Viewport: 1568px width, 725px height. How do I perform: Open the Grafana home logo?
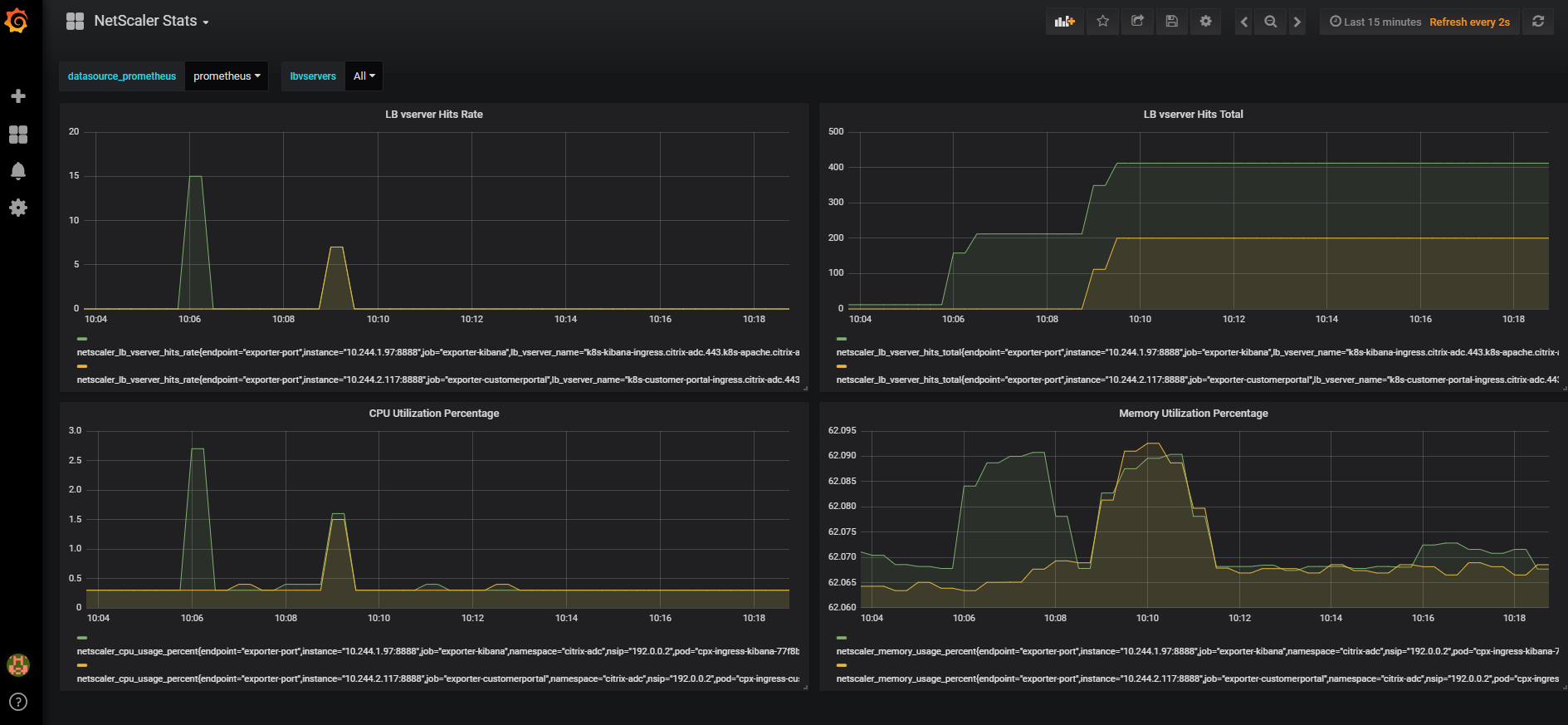click(x=17, y=21)
